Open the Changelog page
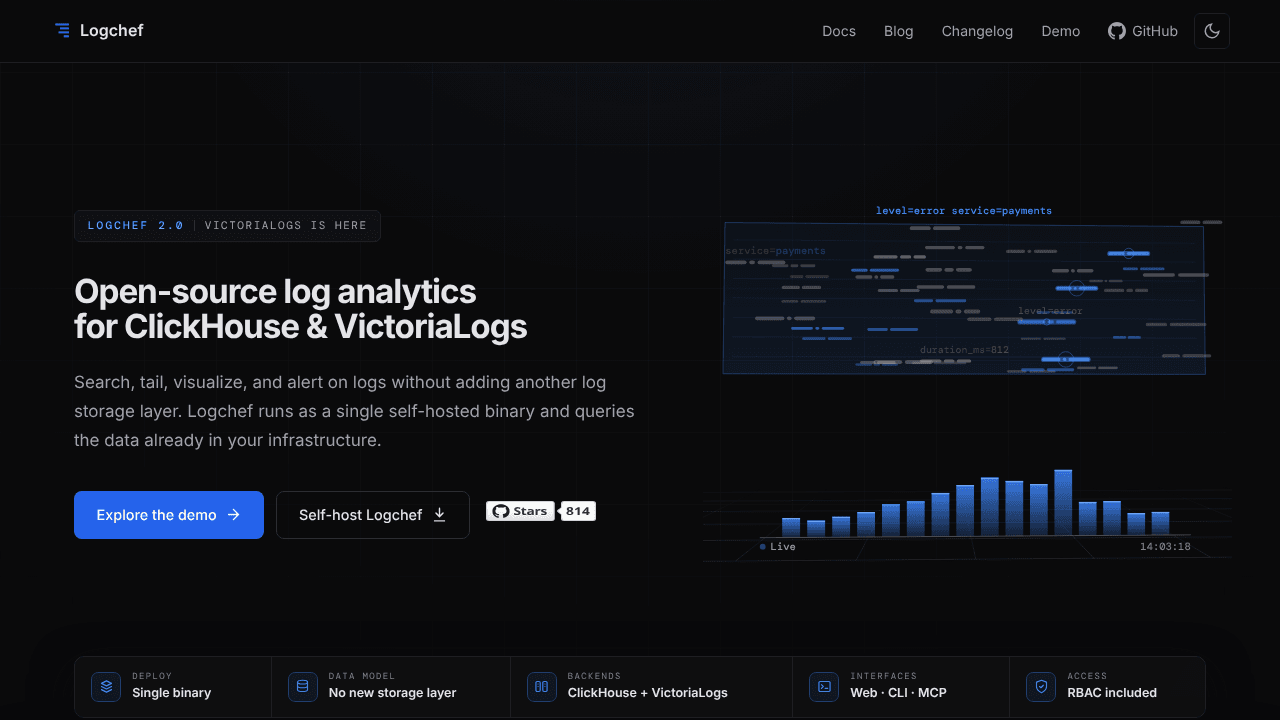1280x720 pixels. point(977,31)
